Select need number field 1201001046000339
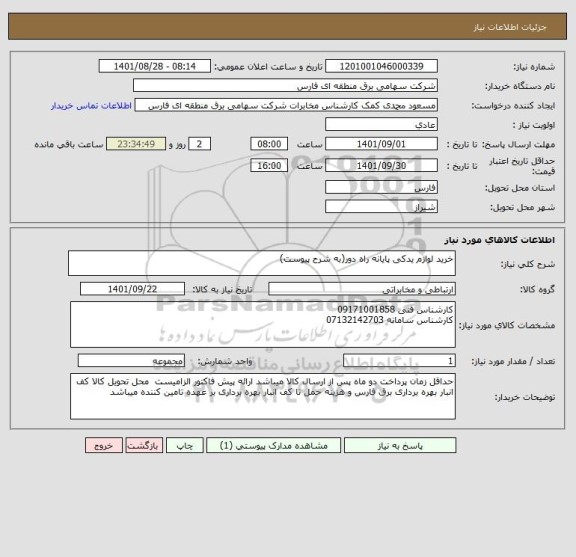The image size is (576, 557). point(381,66)
